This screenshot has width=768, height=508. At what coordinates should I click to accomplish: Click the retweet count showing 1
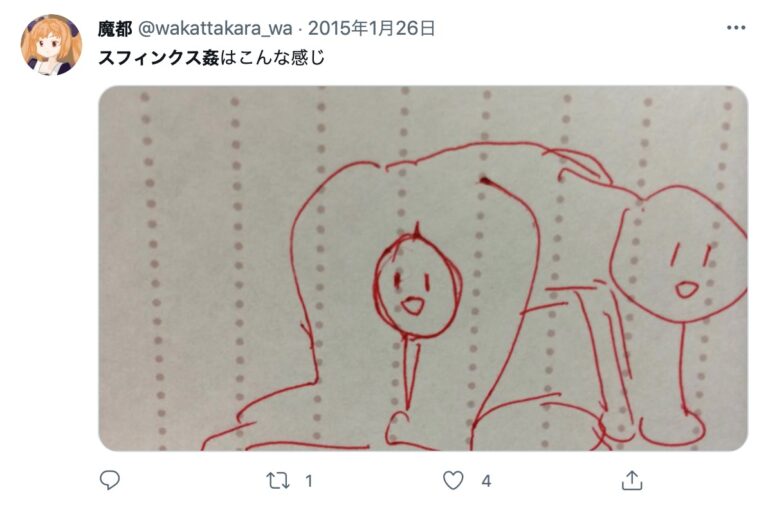click(309, 481)
